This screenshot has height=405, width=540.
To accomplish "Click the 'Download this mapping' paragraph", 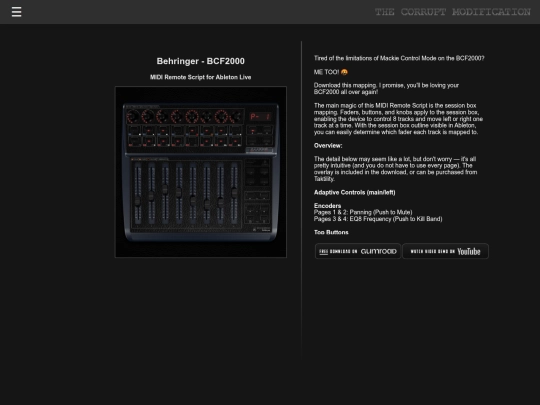I will click(386, 89).
